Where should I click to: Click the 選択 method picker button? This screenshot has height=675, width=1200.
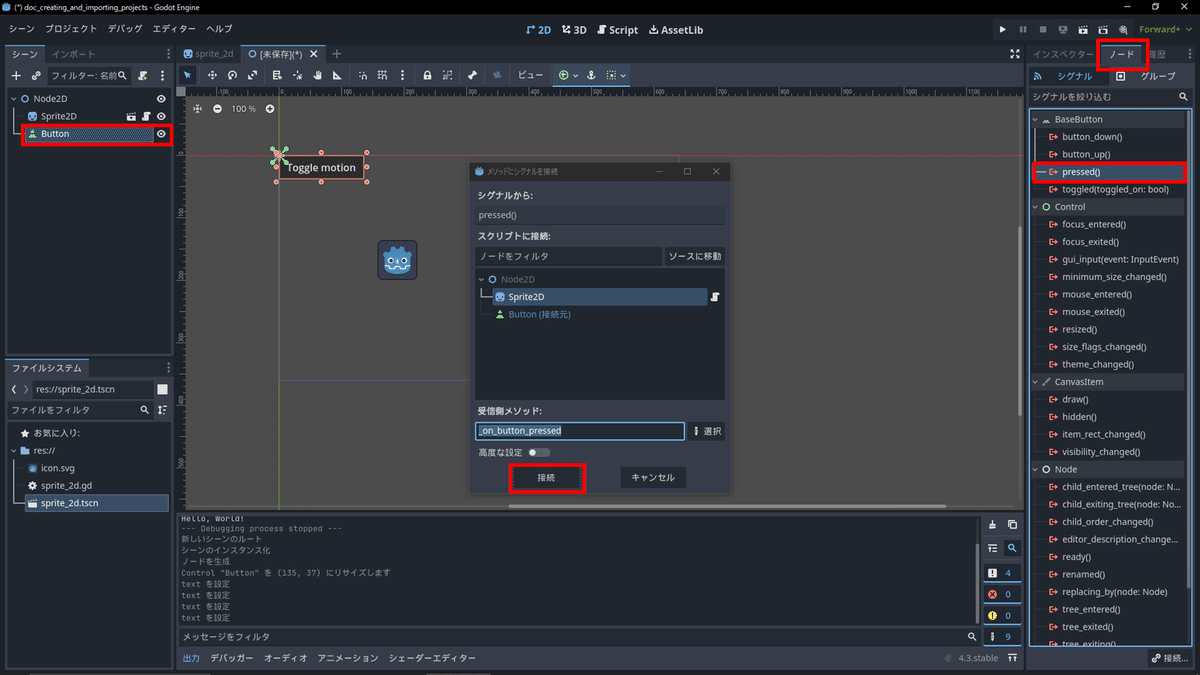click(707, 431)
